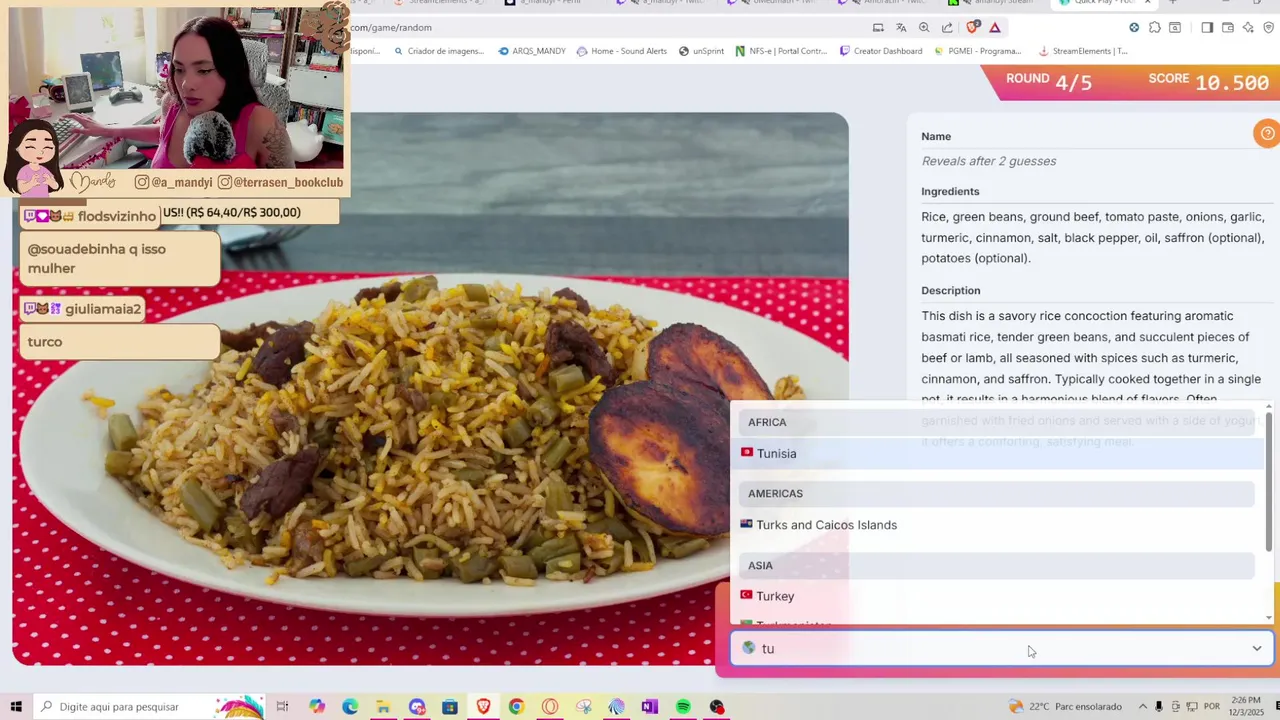
Task: Switch to Brave browser on the taskbar
Action: click(483, 707)
